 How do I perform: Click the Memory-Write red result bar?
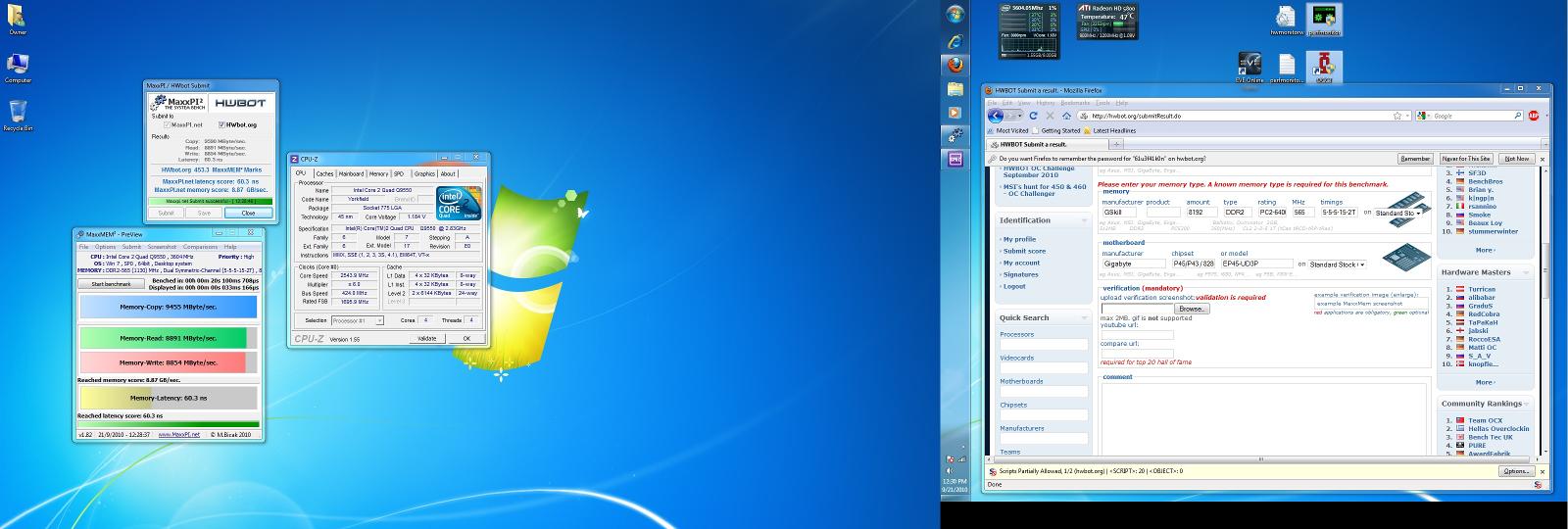pos(163,362)
